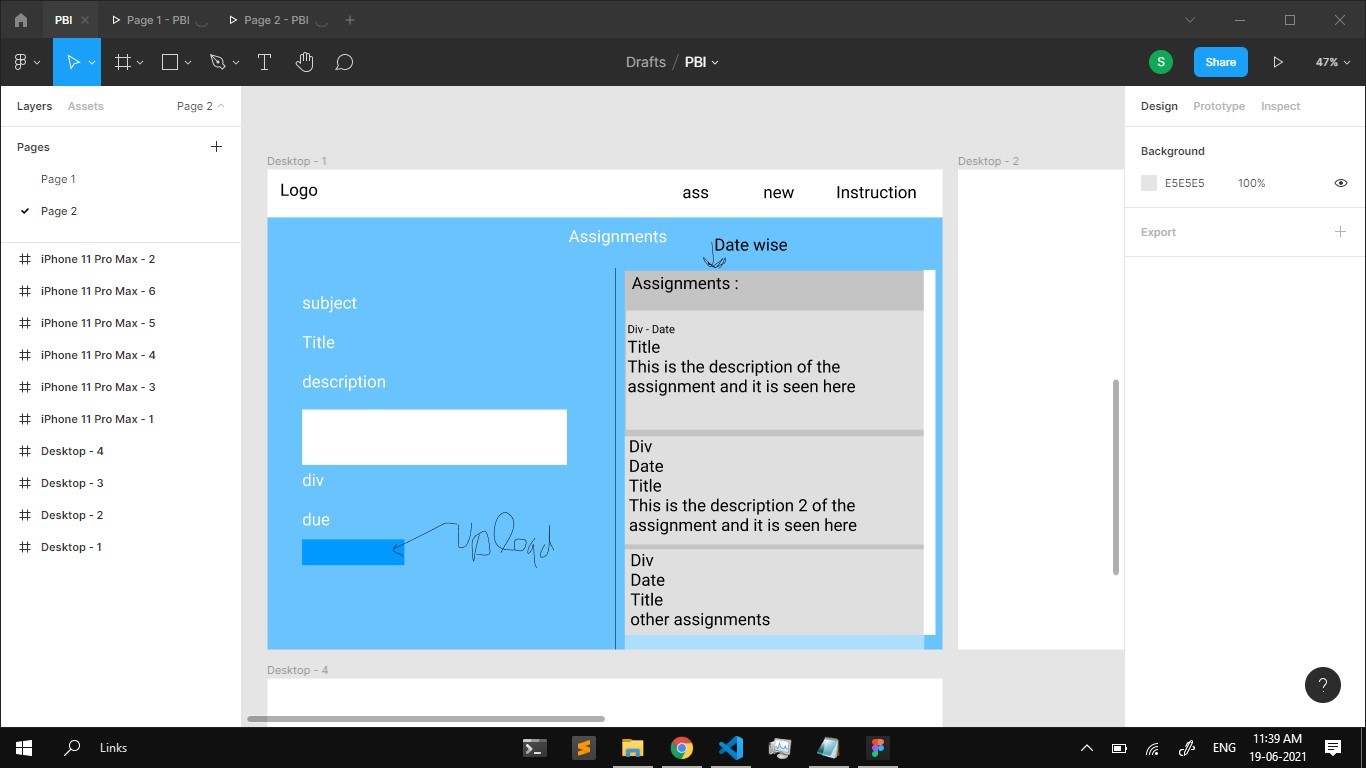Select the Move tool in toolbar
The image size is (1366, 768).
73,62
